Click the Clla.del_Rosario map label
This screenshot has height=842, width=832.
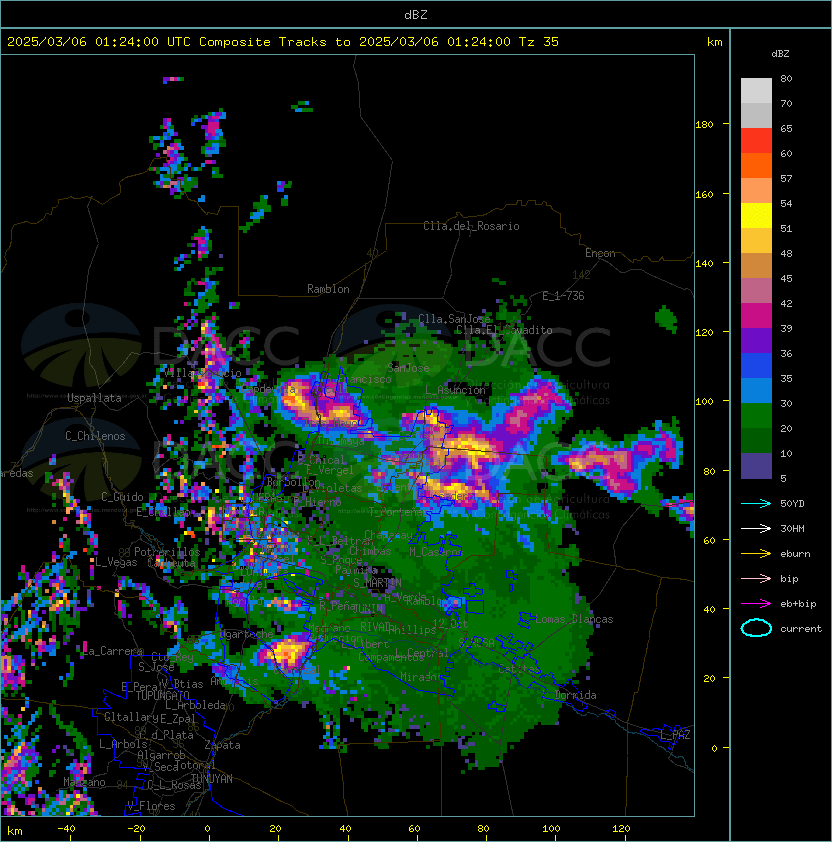pyautogui.click(x=471, y=226)
